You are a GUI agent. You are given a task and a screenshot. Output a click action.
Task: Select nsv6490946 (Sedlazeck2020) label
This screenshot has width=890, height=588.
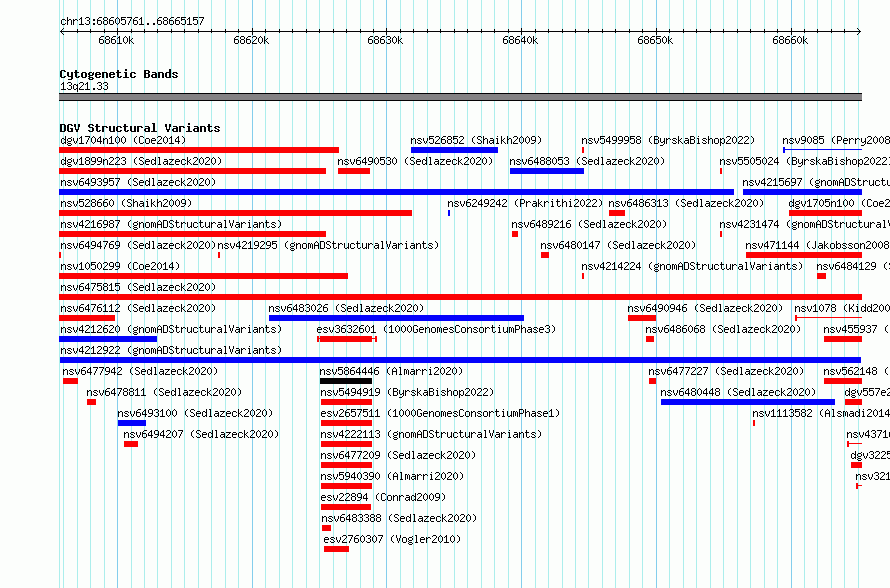pyautogui.click(x=704, y=308)
